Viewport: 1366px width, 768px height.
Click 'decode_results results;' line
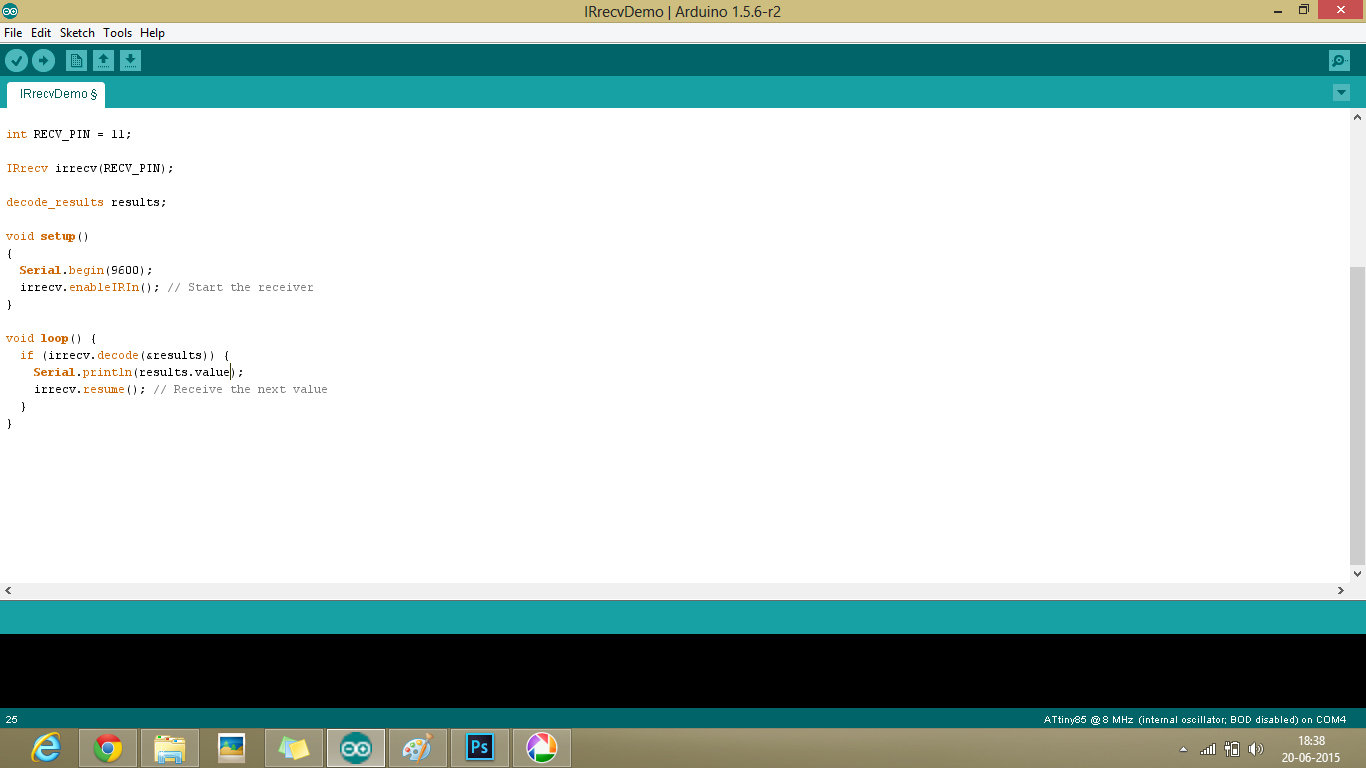[x=86, y=202]
